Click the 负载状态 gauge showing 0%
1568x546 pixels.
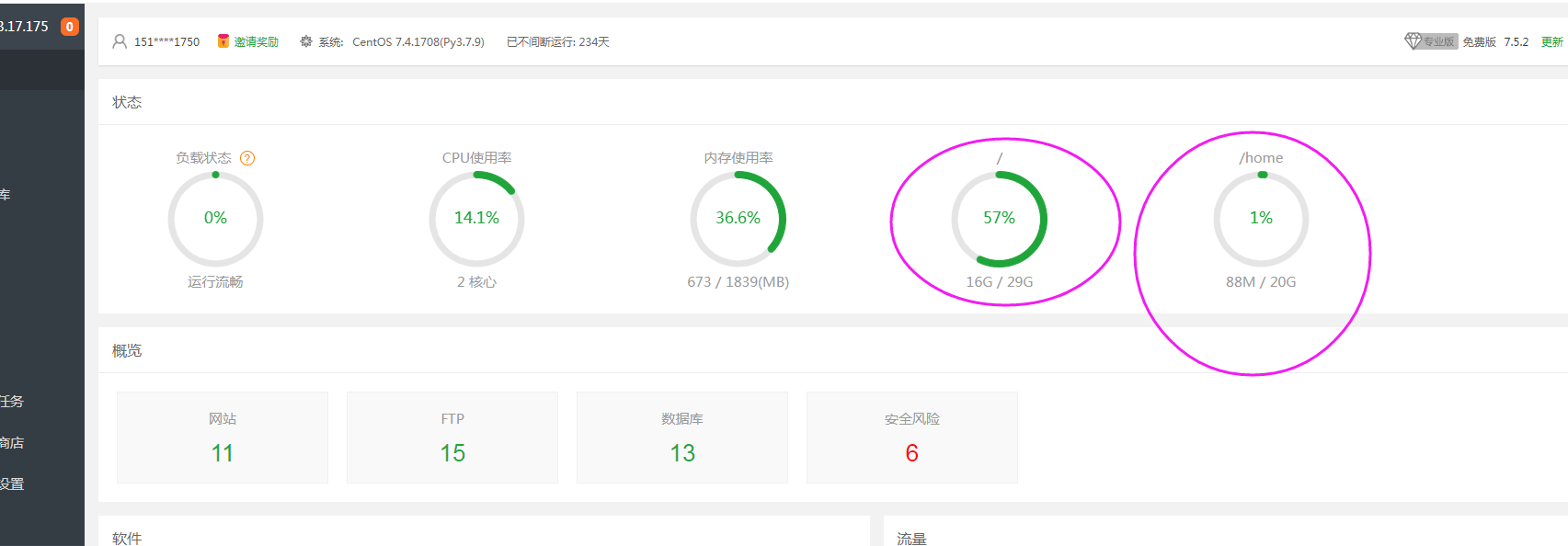pyautogui.click(x=215, y=219)
